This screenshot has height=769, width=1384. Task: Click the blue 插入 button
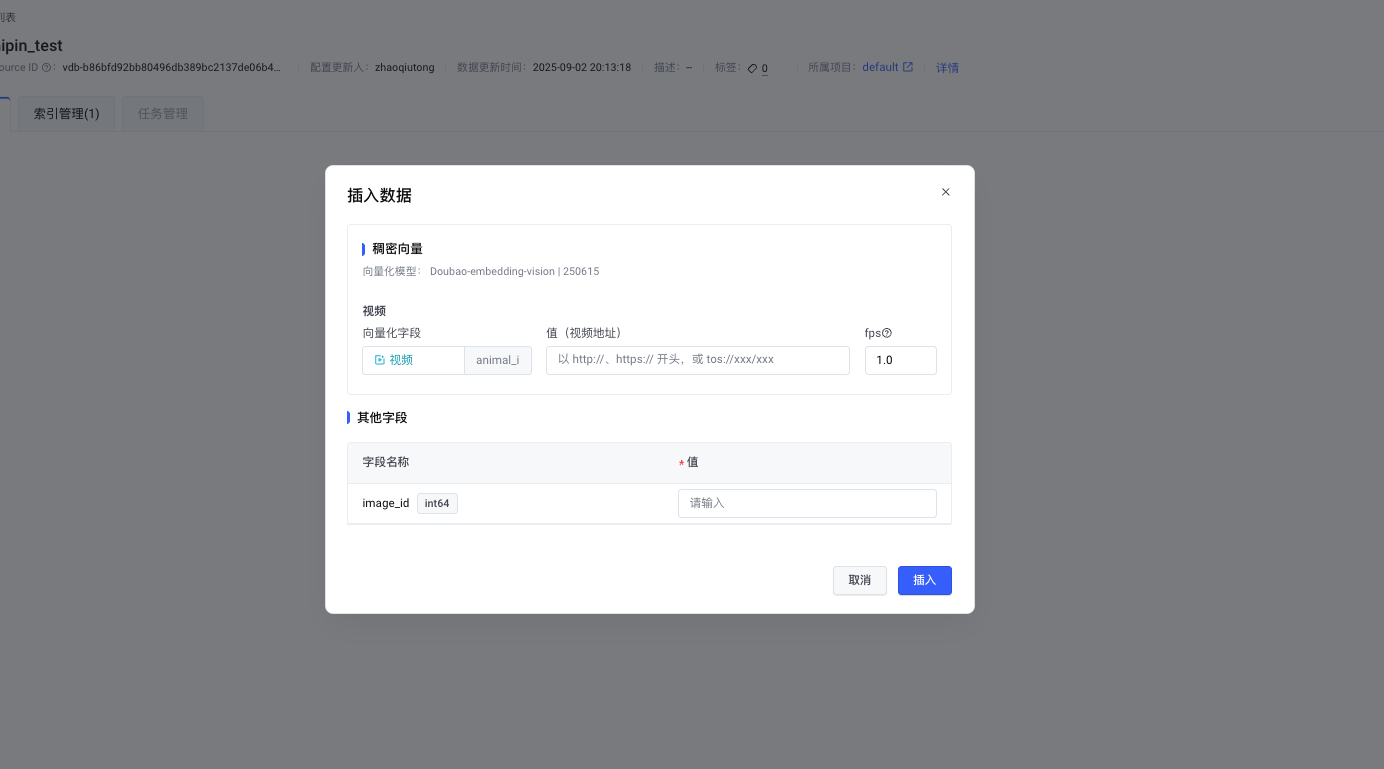925,580
